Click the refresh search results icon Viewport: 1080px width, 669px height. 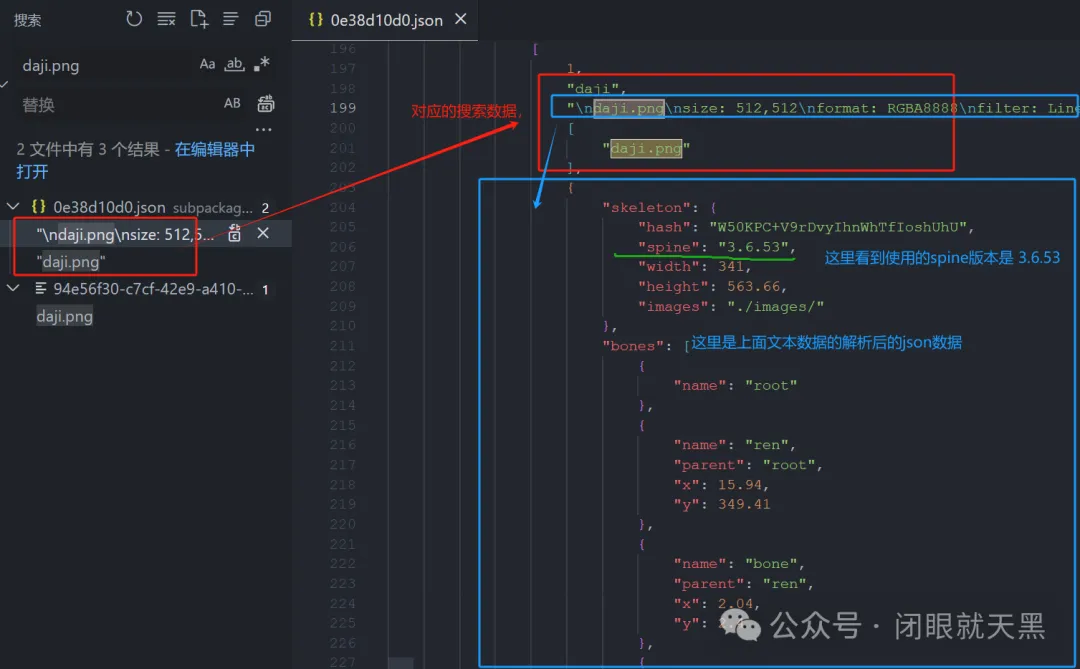(134, 19)
